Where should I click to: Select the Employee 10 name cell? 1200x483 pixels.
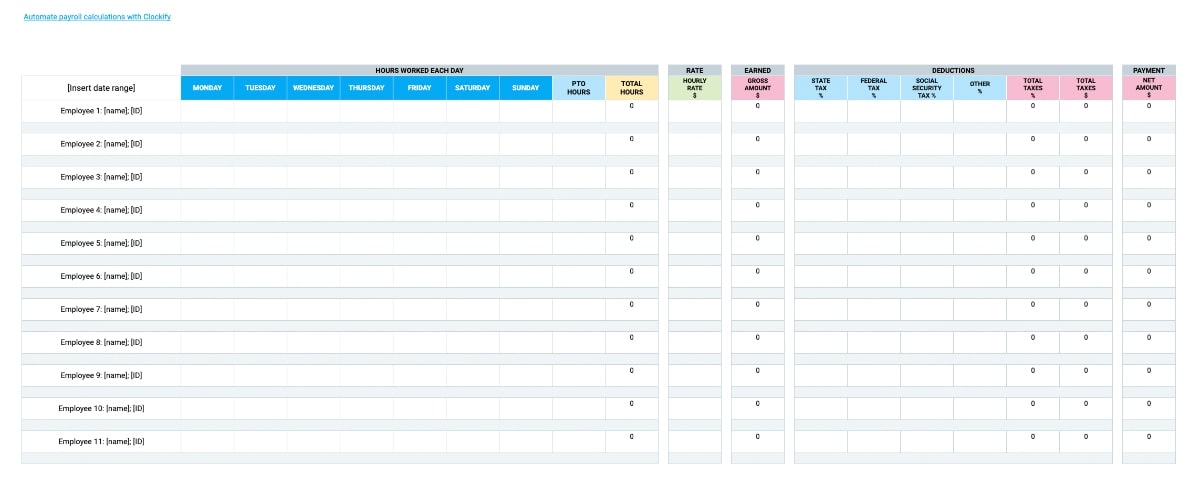click(101, 408)
